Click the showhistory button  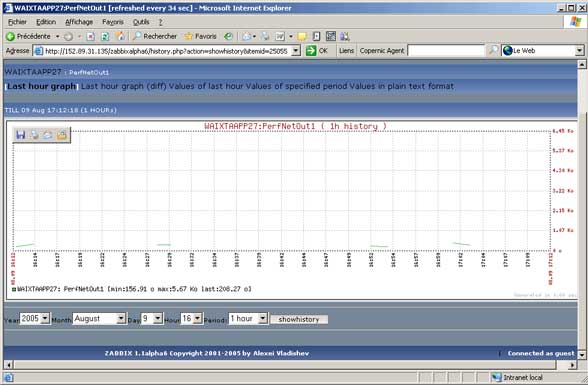click(299, 319)
